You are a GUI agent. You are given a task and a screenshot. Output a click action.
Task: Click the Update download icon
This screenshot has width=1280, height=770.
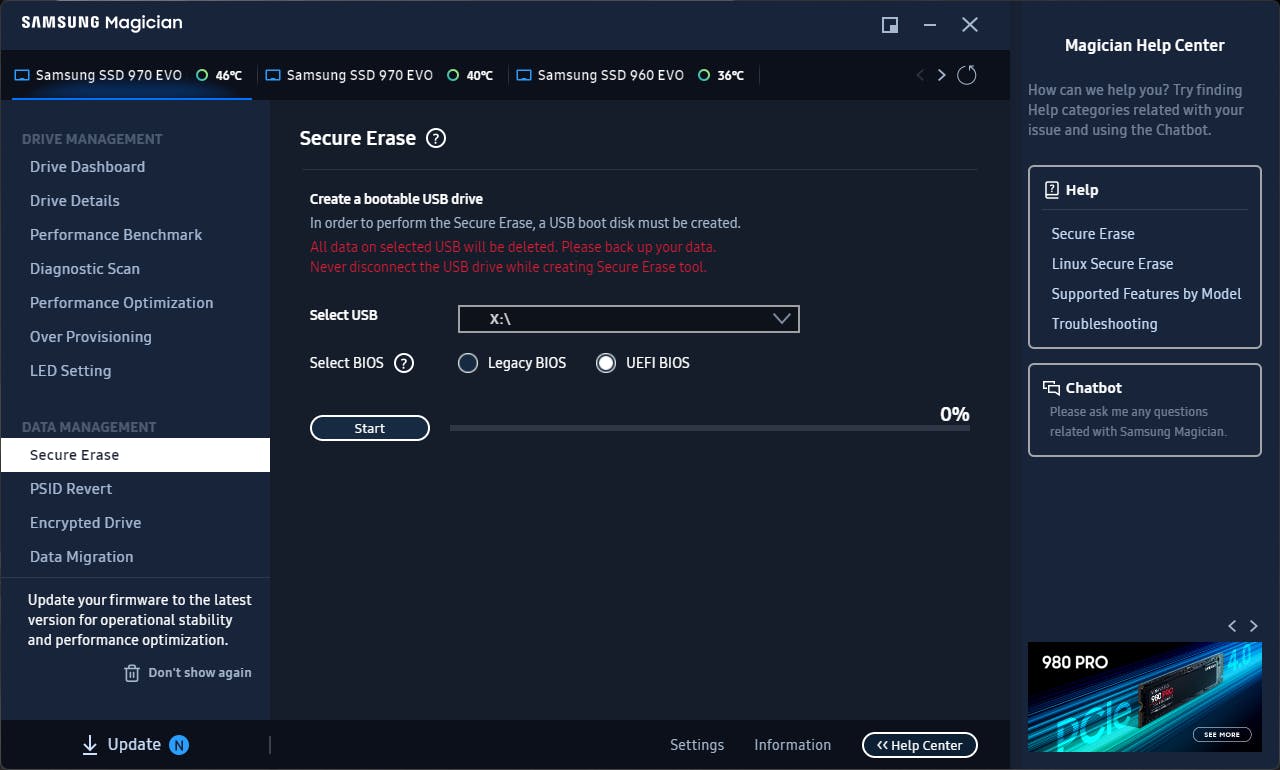90,744
